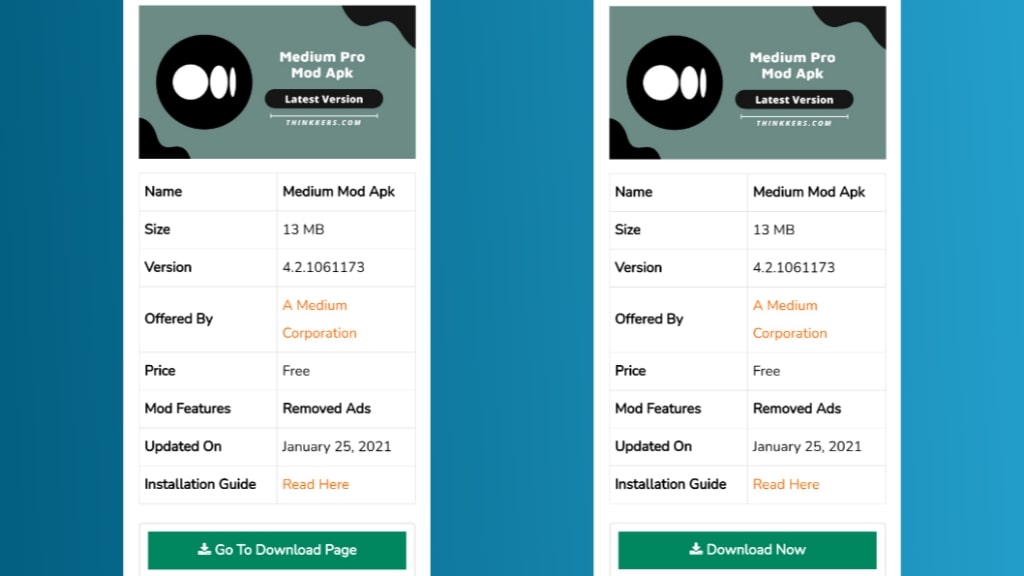The height and width of the screenshot is (576, 1024).
Task: Open Read Here installation guide in left table
Action: [x=315, y=484]
